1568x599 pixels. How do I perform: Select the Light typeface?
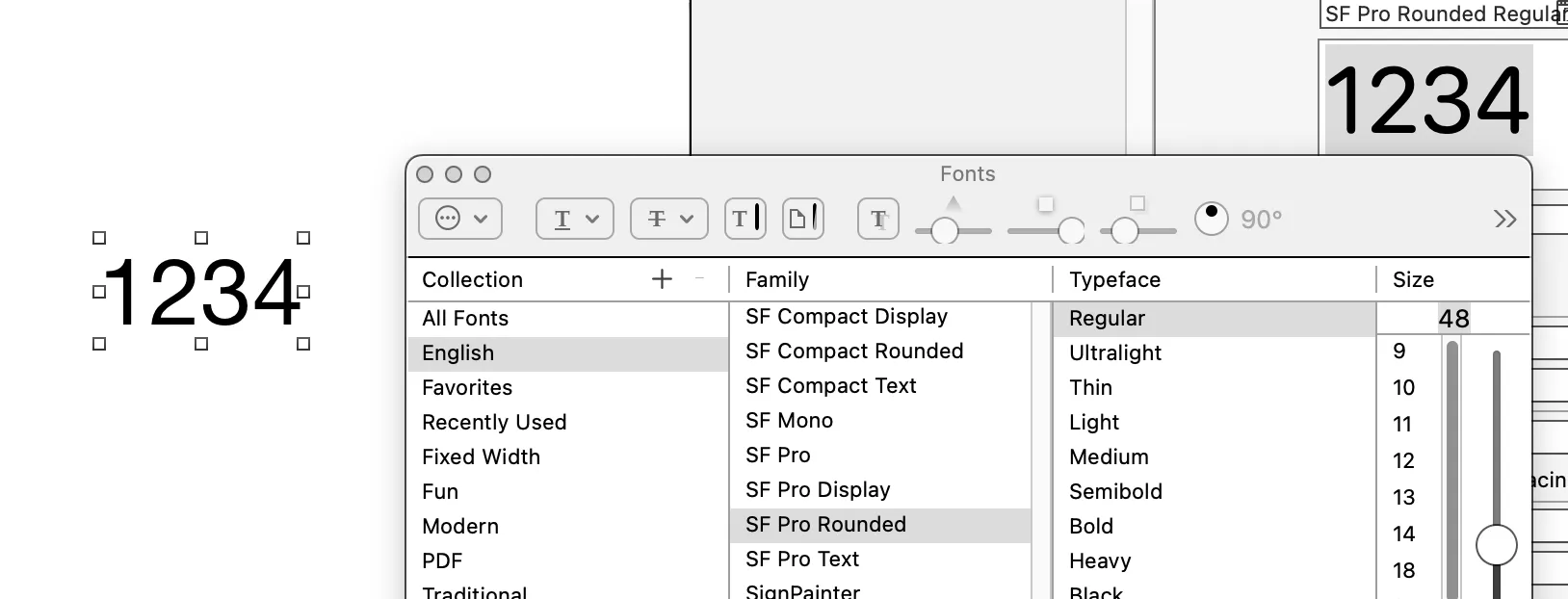tap(1215, 422)
